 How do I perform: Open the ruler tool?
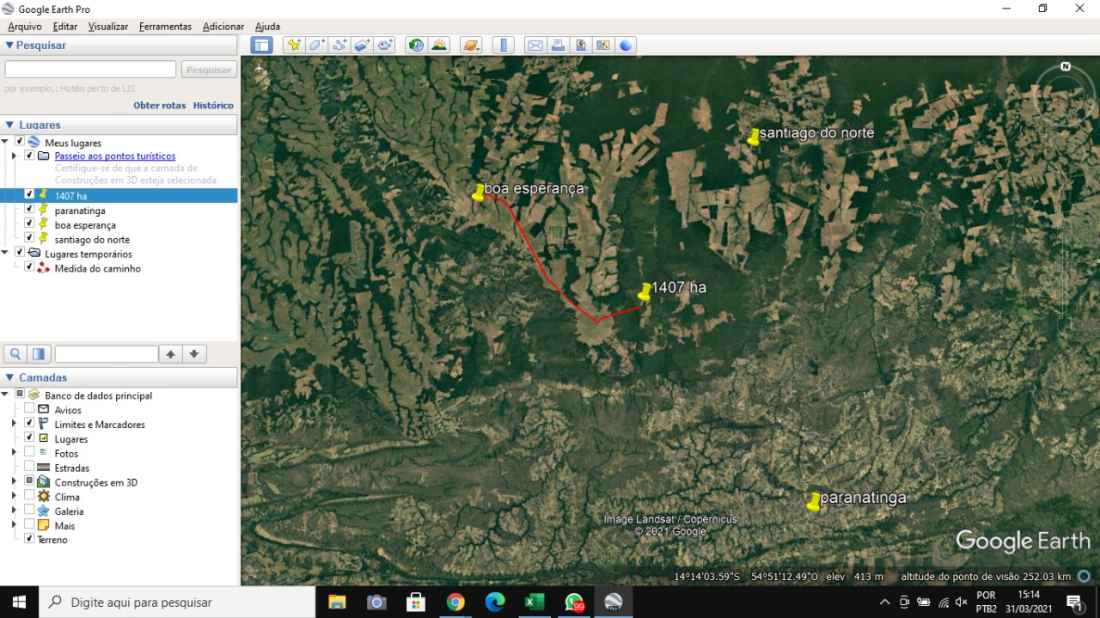(x=503, y=46)
